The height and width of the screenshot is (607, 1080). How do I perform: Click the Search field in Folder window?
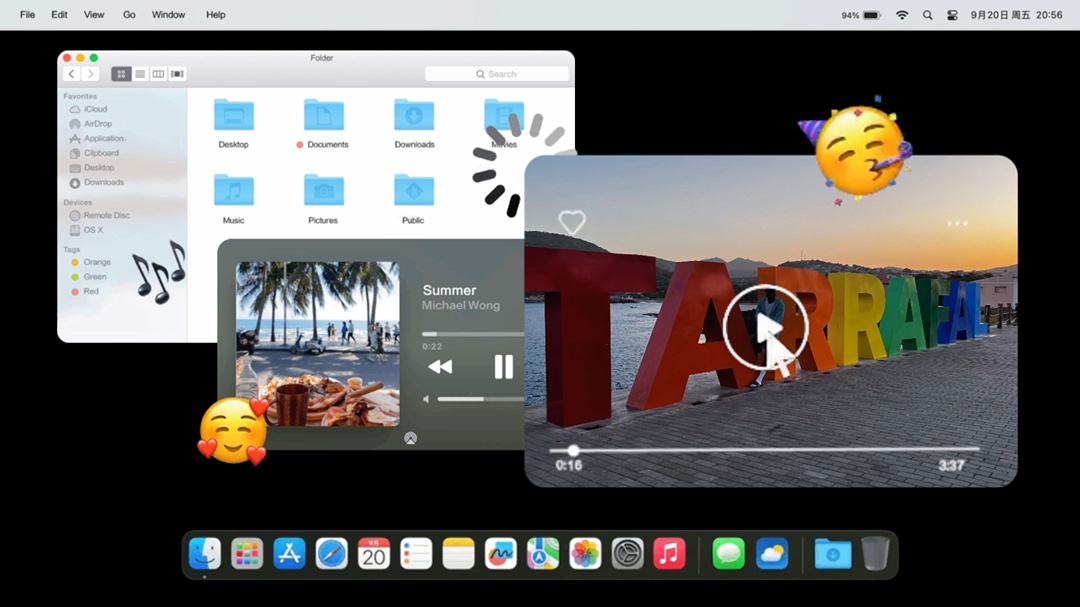pyautogui.click(x=497, y=74)
